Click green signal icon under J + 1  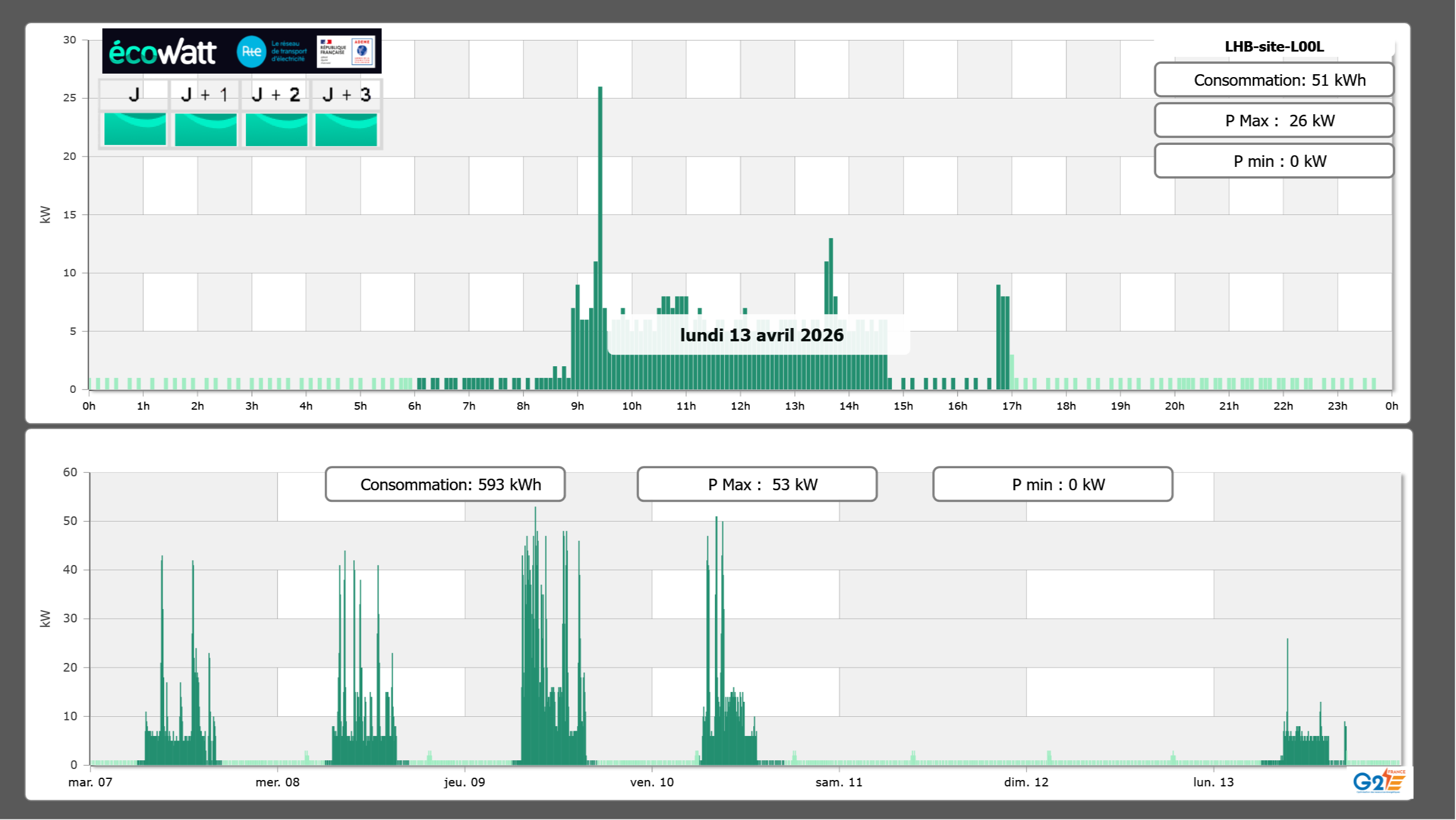[x=206, y=129]
